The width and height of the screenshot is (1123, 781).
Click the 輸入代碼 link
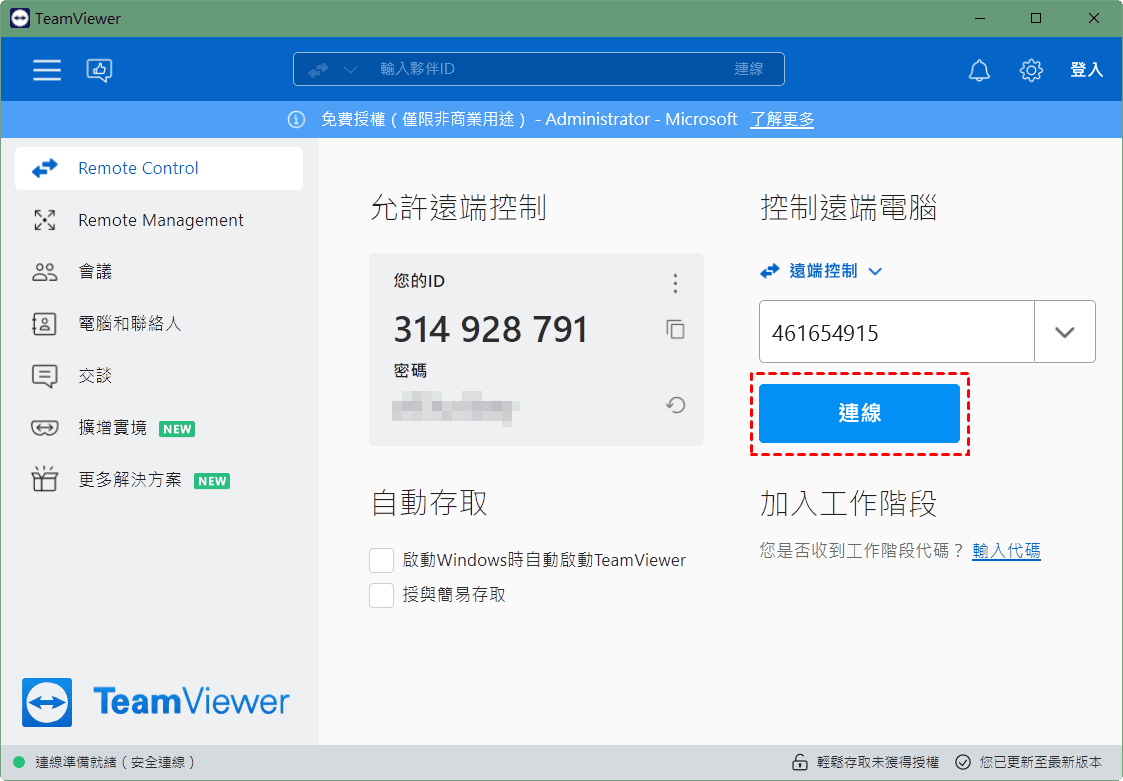[x=1006, y=550]
